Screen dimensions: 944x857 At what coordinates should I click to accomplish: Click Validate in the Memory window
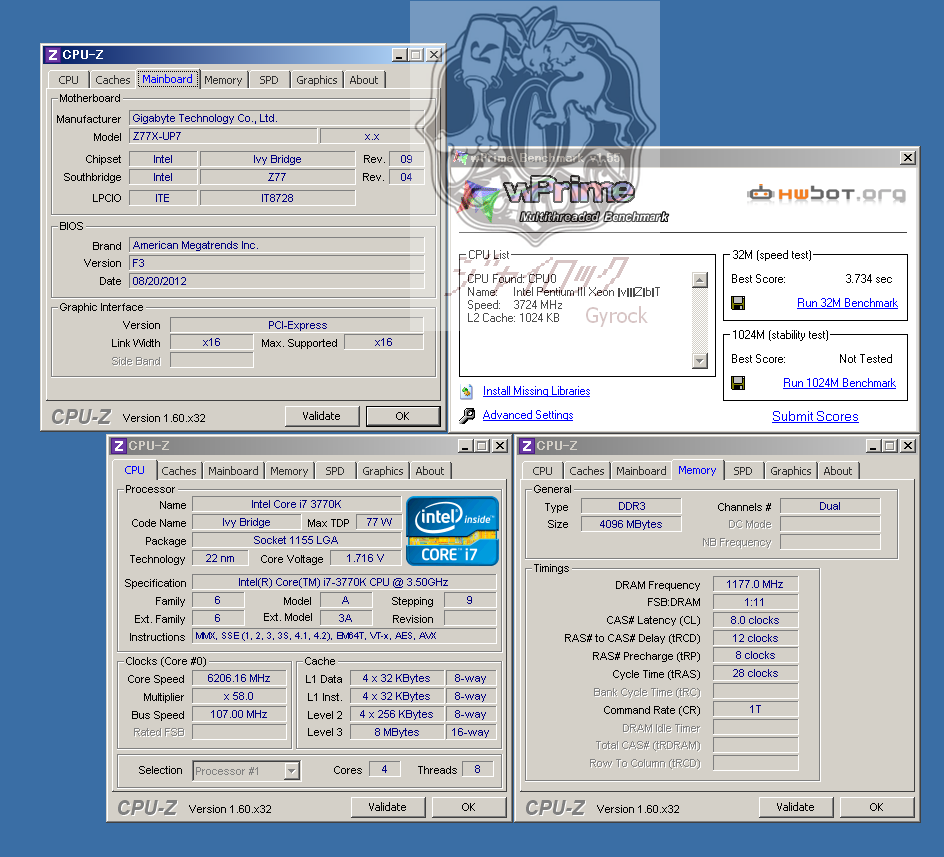click(x=795, y=807)
